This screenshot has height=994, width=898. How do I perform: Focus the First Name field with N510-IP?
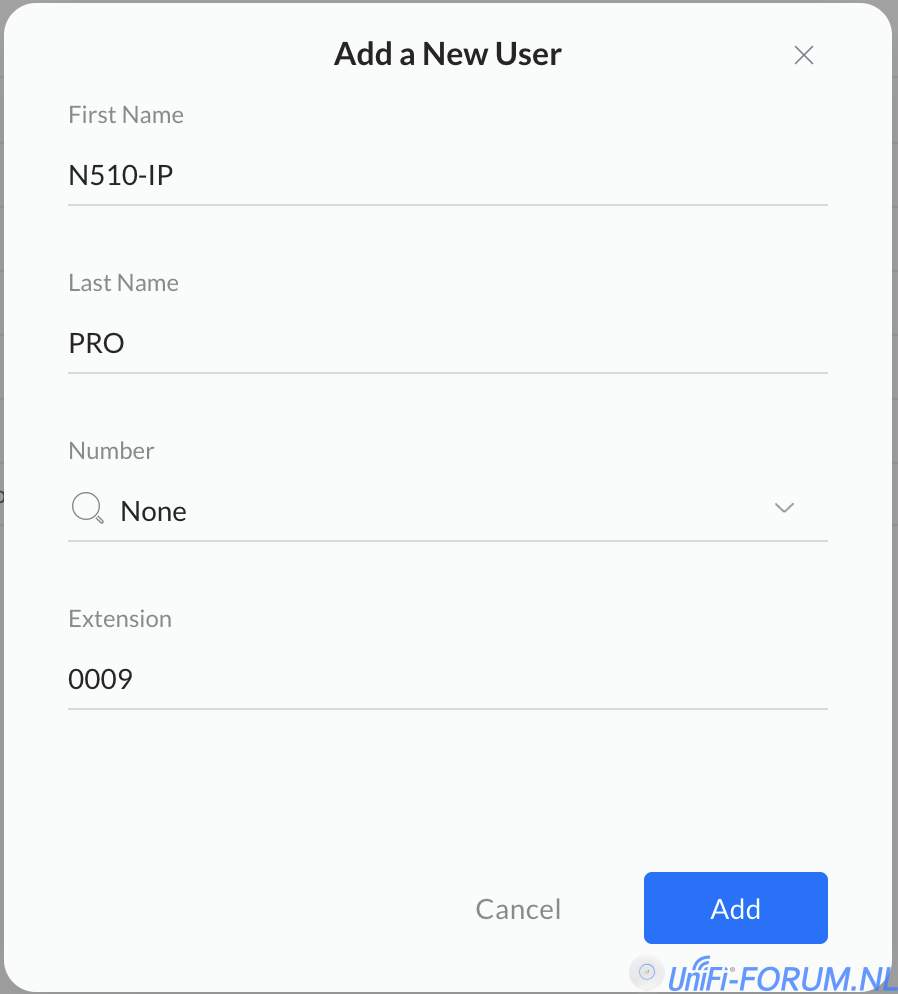tap(447, 176)
